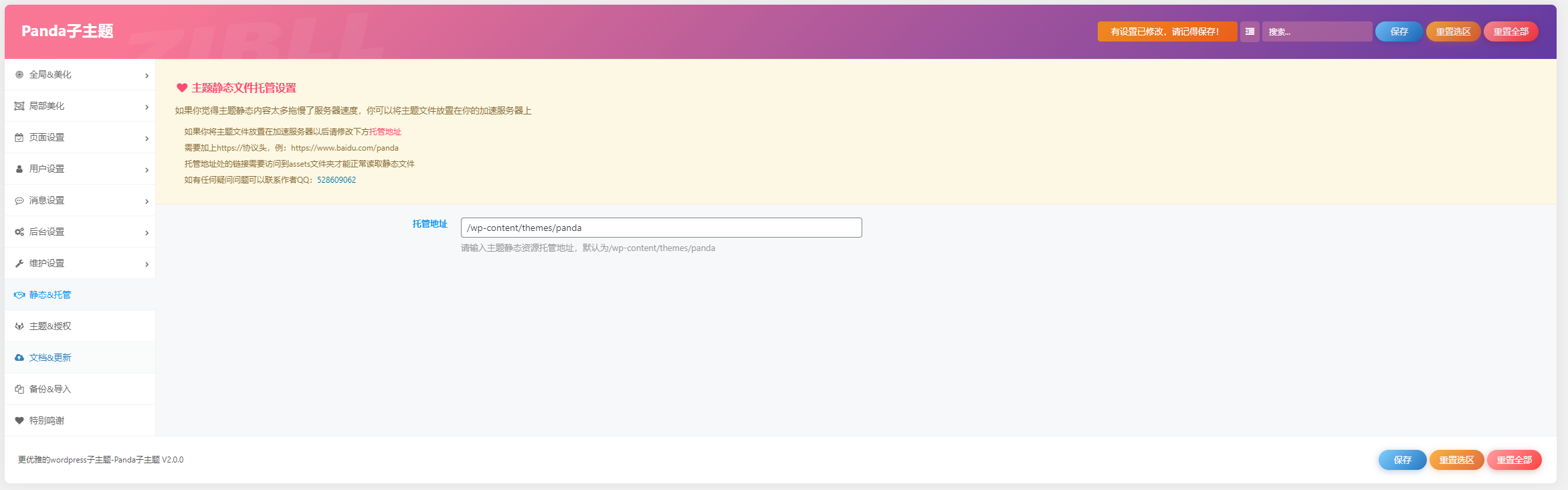
Task: Open the 维护设置 menu section
Action: (x=80, y=263)
